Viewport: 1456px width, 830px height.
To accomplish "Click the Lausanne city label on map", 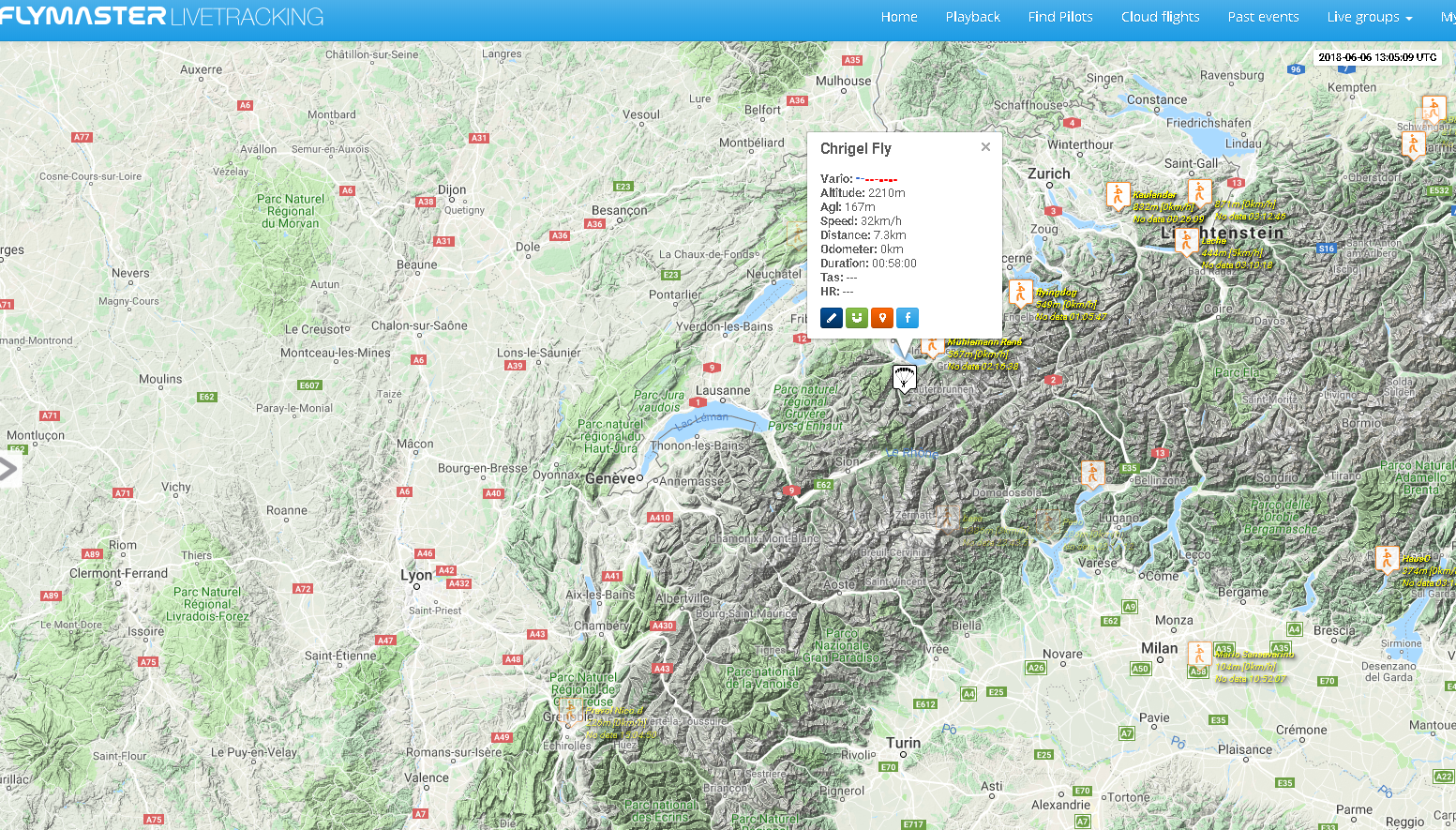I will pyautogui.click(x=723, y=390).
